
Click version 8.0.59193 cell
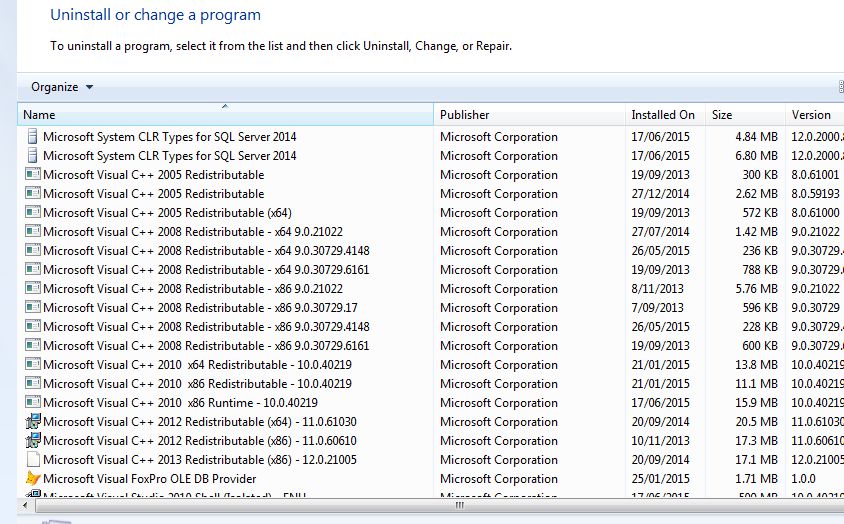(815, 194)
